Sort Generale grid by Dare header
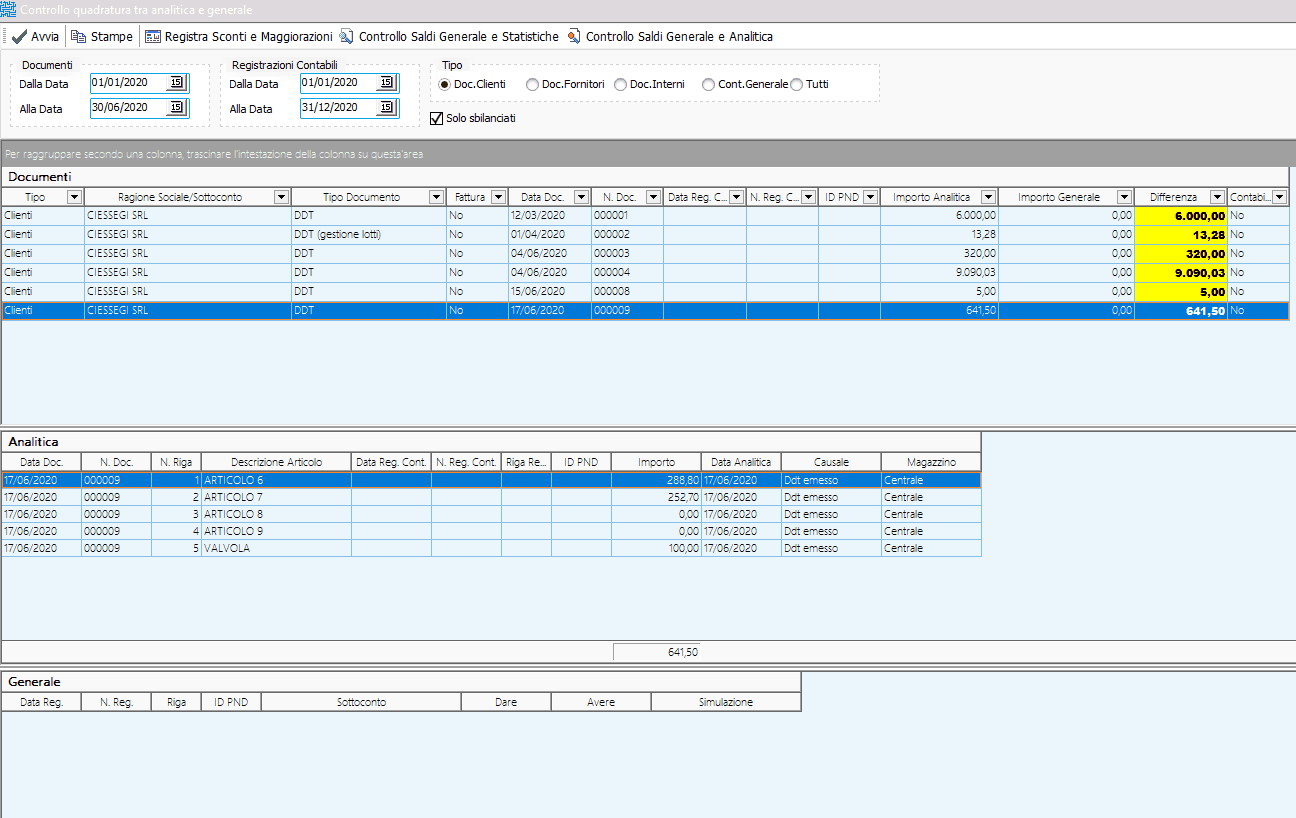1296x818 pixels. (506, 702)
